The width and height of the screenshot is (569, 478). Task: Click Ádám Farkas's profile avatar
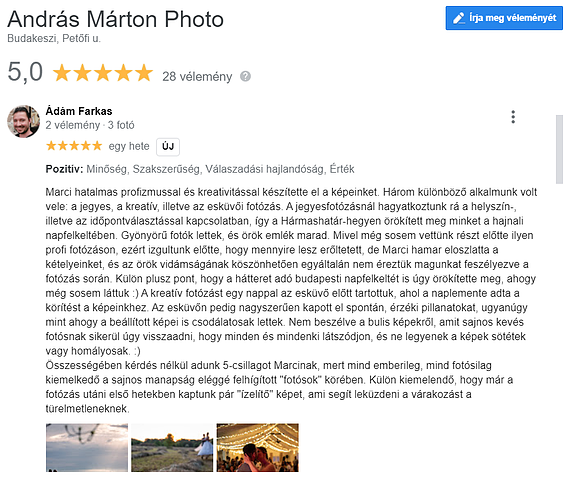pyautogui.click(x=24, y=122)
